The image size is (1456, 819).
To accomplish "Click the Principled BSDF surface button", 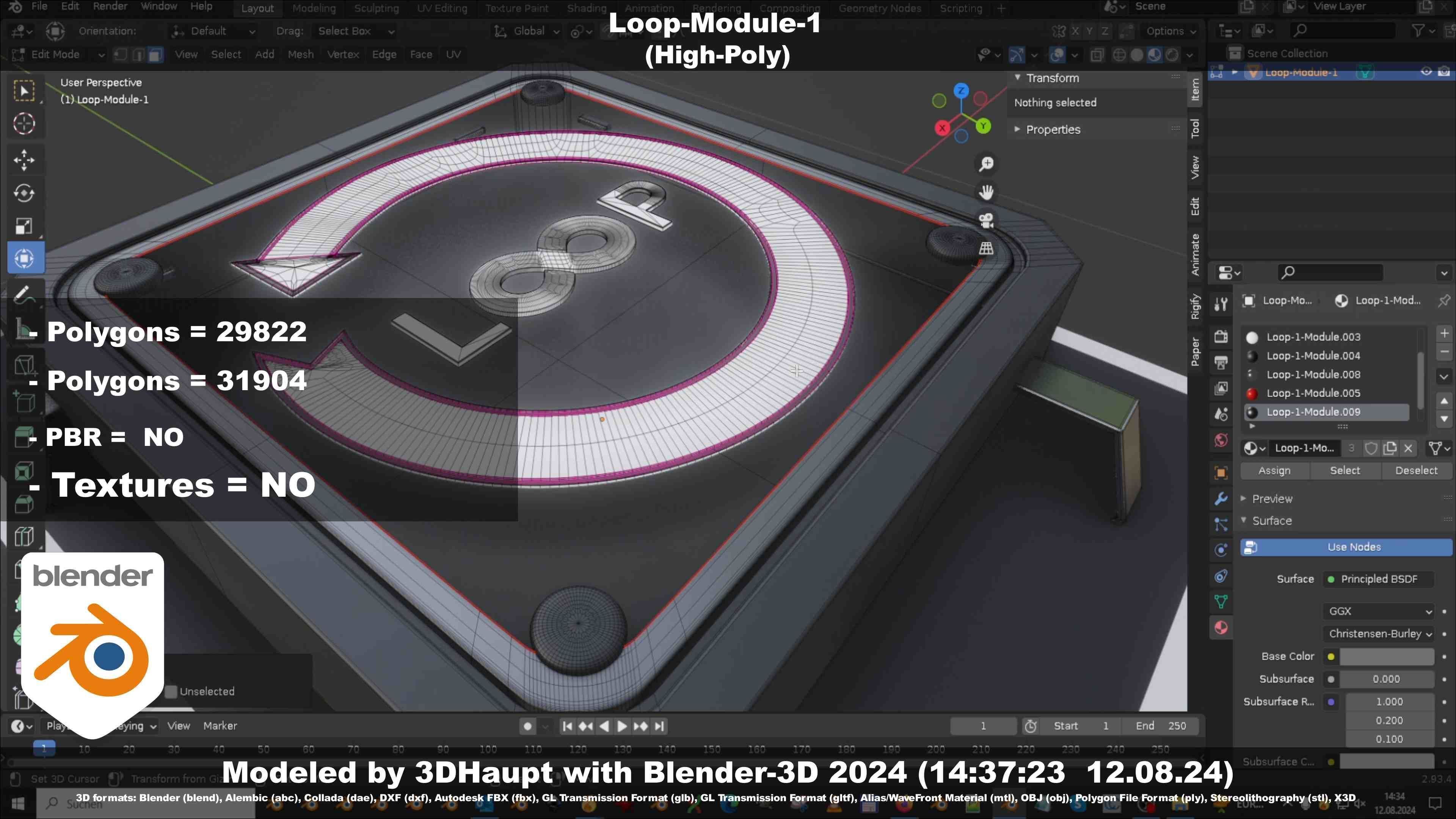I will coord(1378,579).
